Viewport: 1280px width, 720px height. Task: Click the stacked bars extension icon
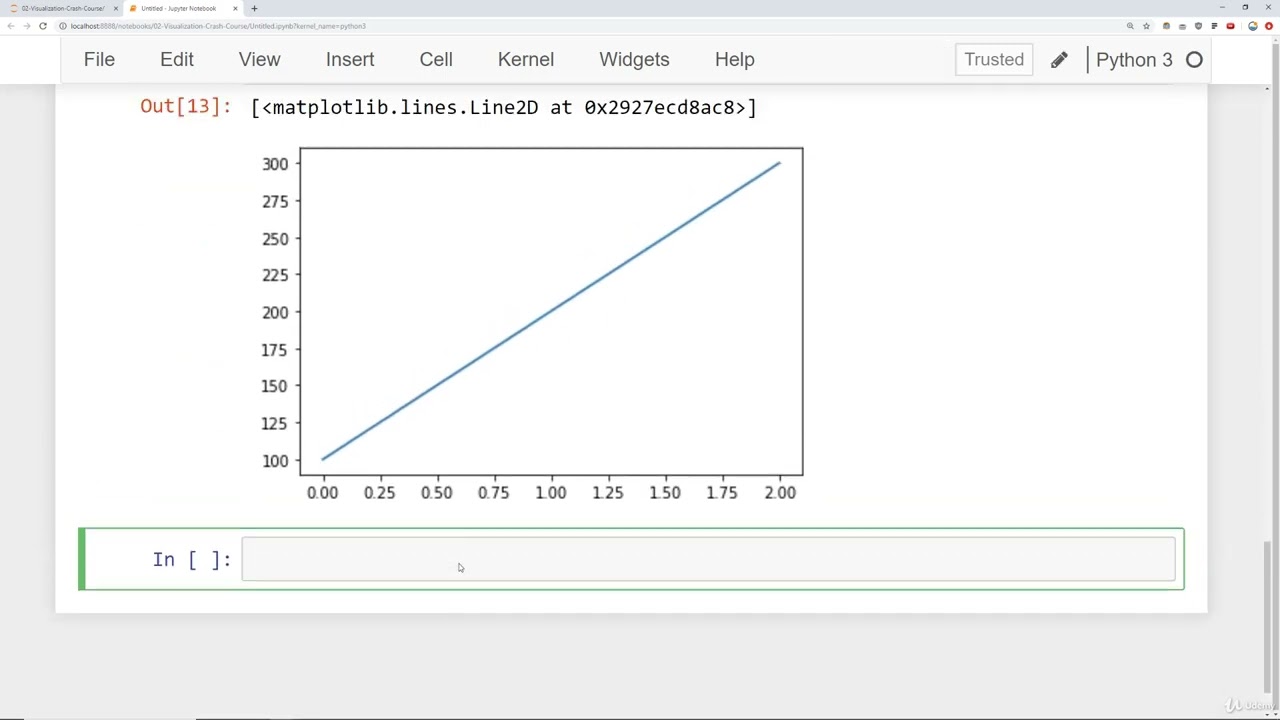coord(1214,26)
